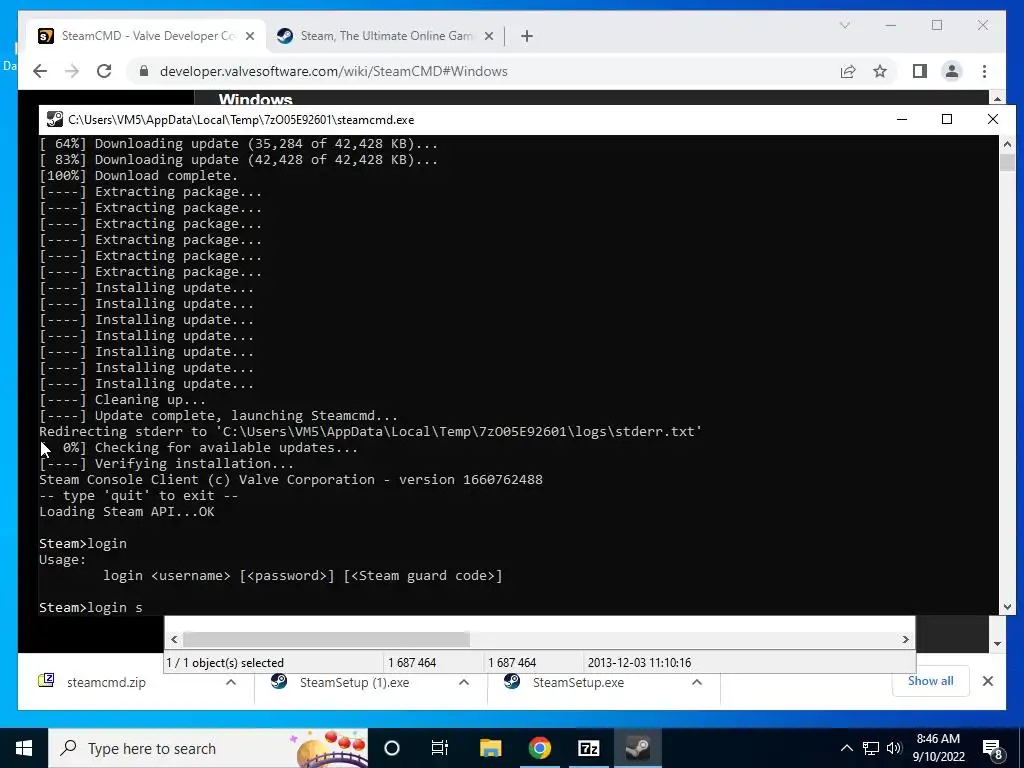Open File Explorer from taskbar

pos(490,748)
